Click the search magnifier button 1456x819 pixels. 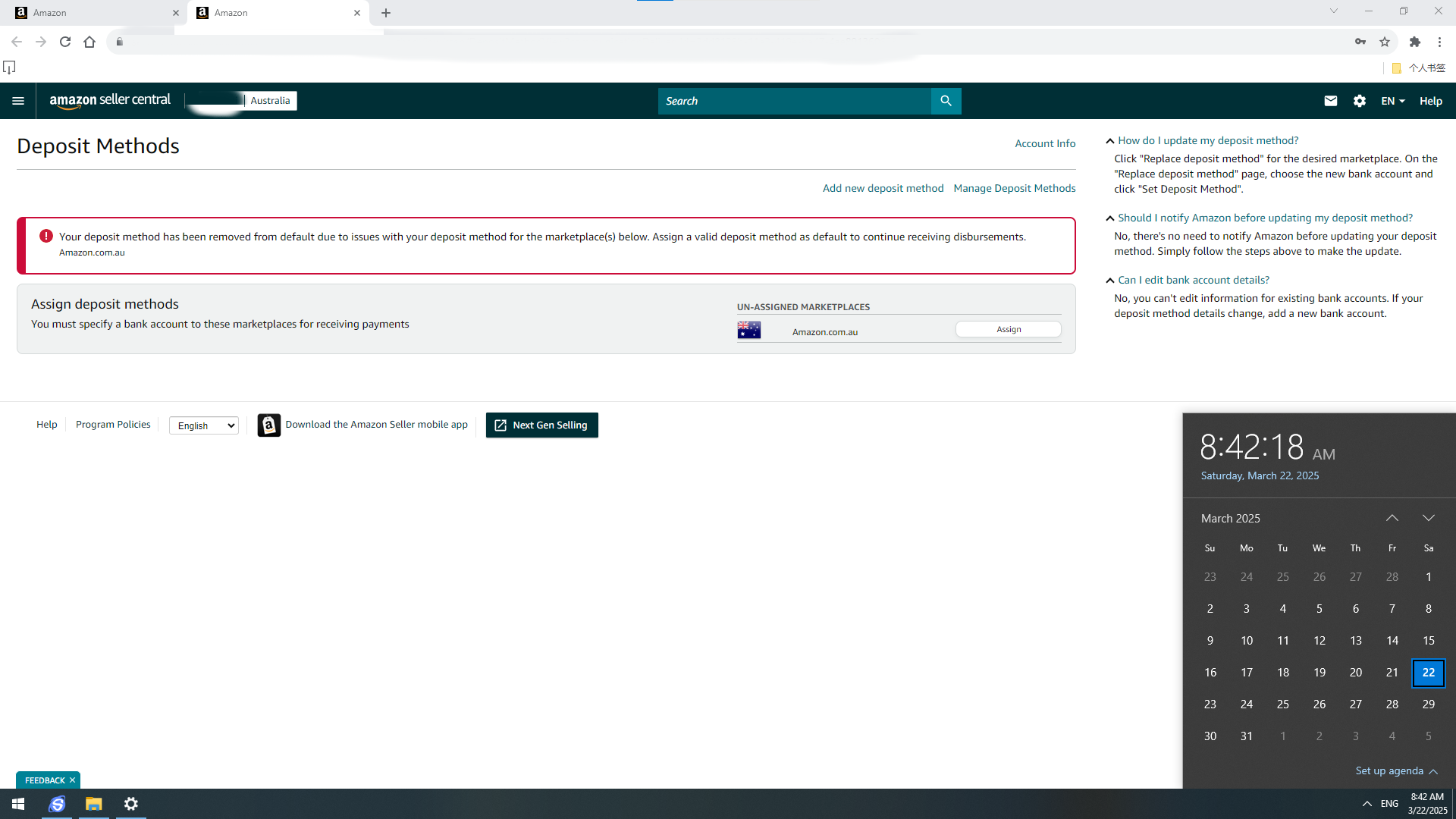[946, 101]
